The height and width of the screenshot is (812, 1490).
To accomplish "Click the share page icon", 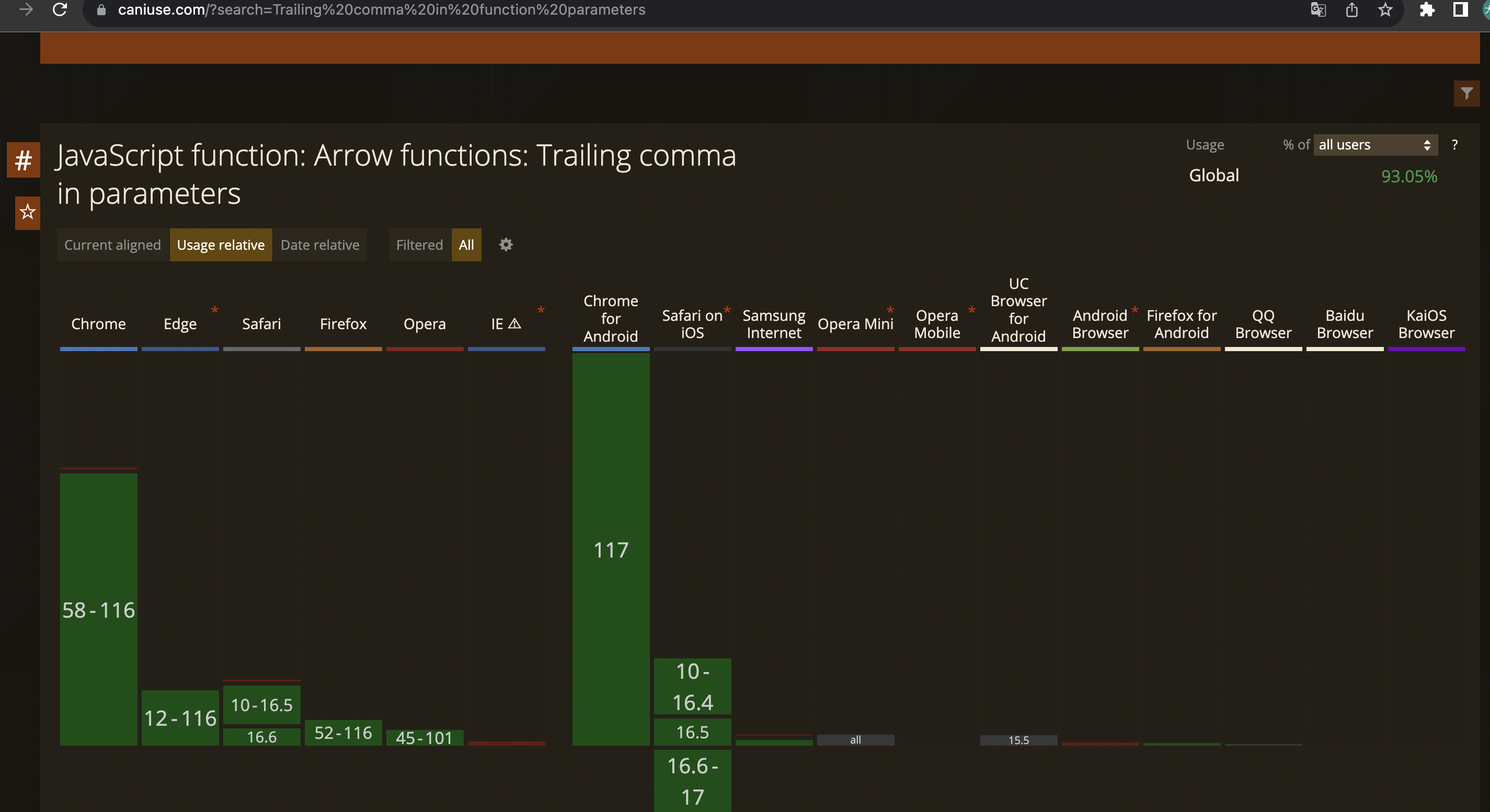I will point(1351,10).
